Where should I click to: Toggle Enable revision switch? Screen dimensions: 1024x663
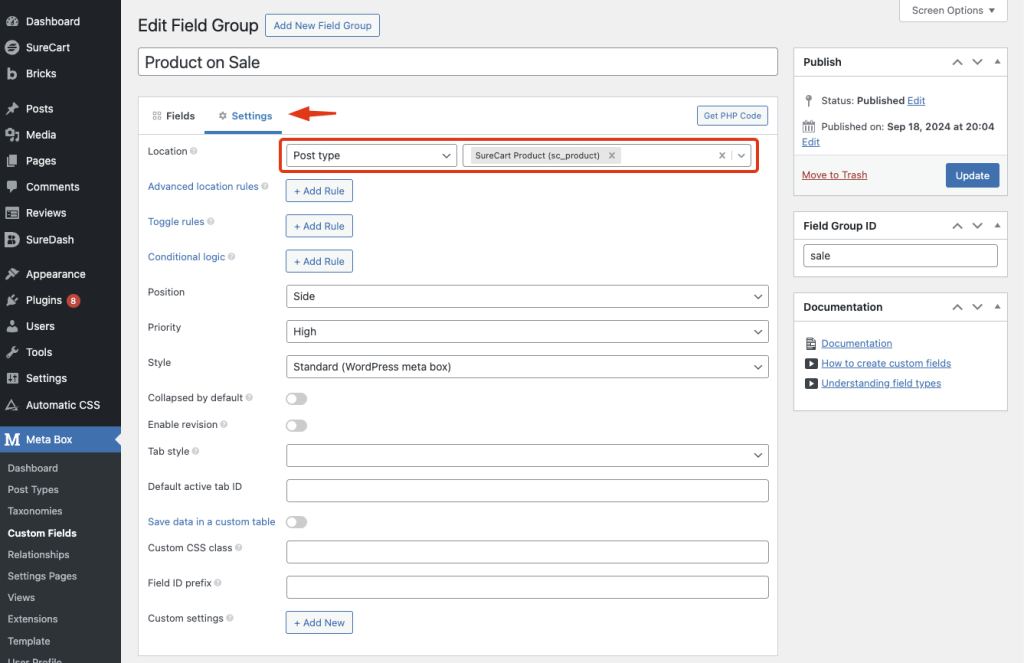[296, 425]
